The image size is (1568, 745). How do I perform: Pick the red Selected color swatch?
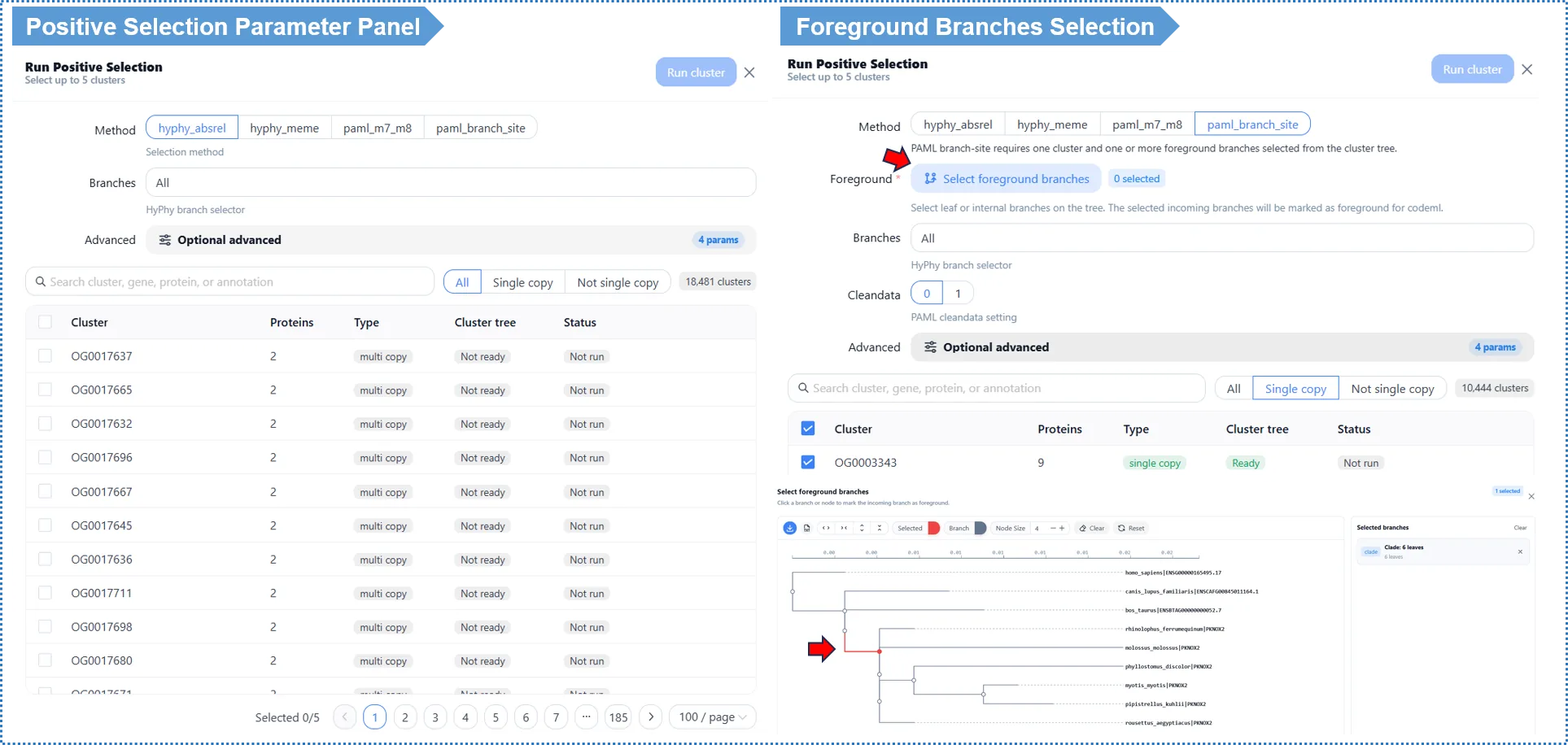tap(934, 528)
